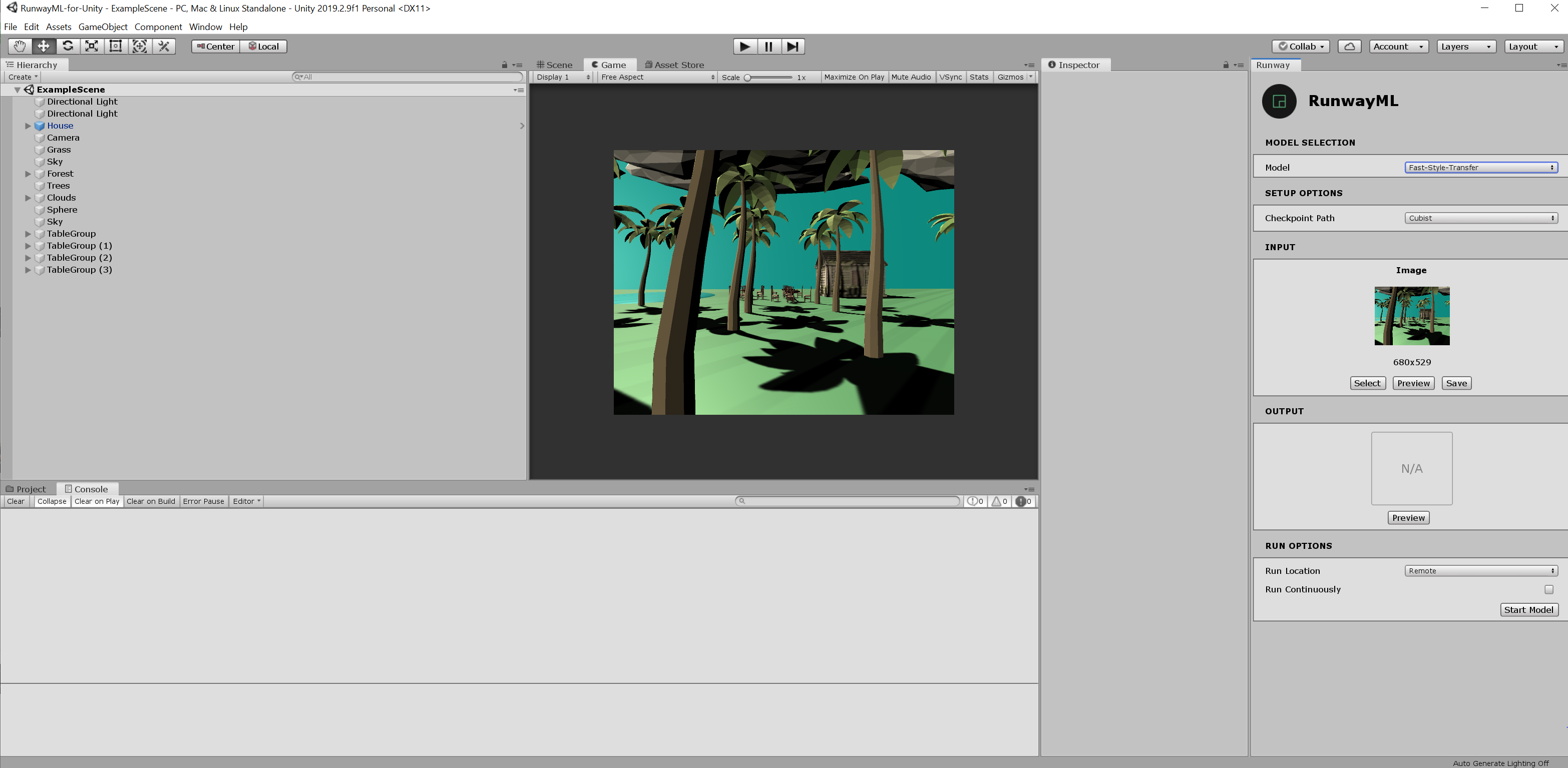Toggle Maximize On Play
1568x768 pixels.
pos(854,77)
